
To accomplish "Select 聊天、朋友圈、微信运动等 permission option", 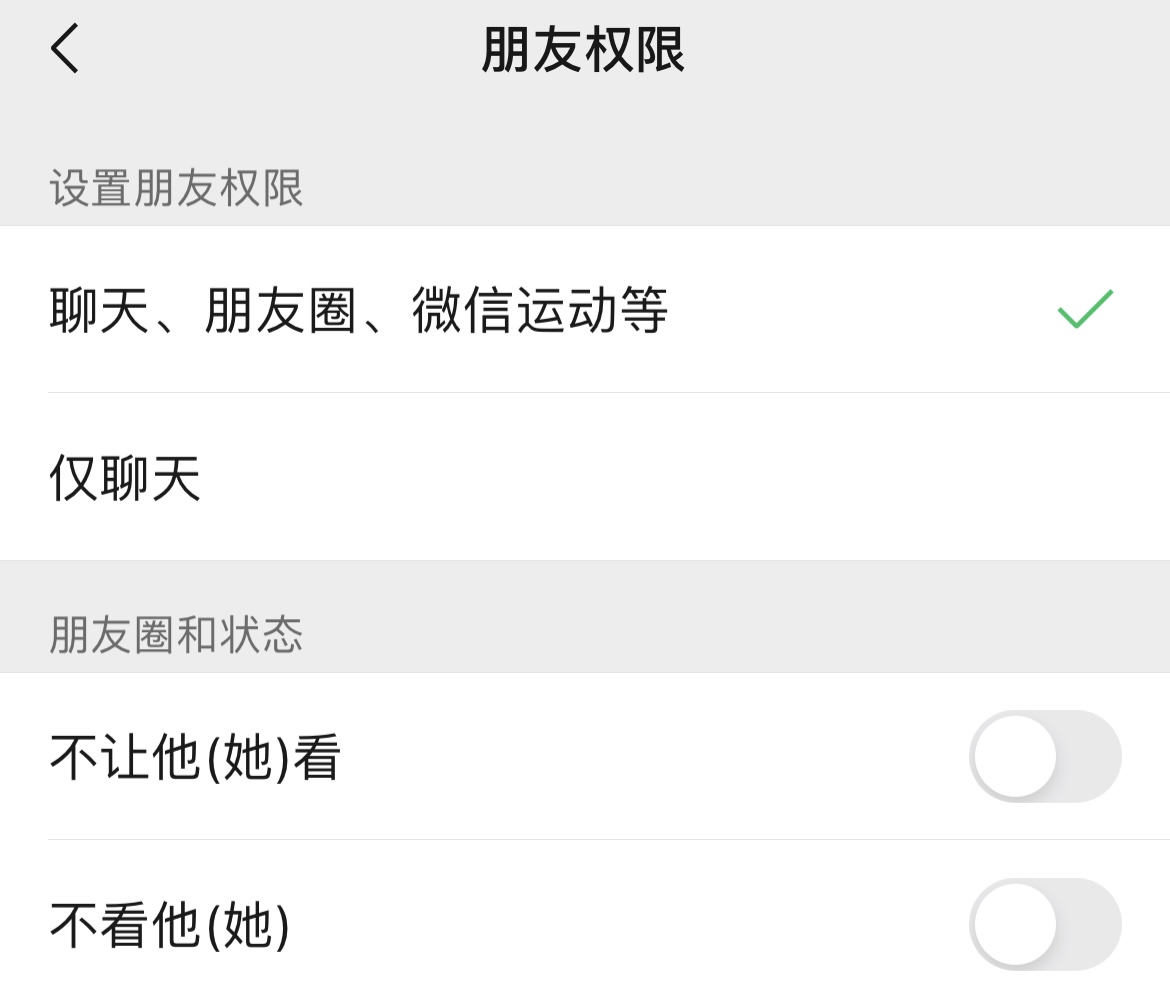I will [x=358, y=310].
